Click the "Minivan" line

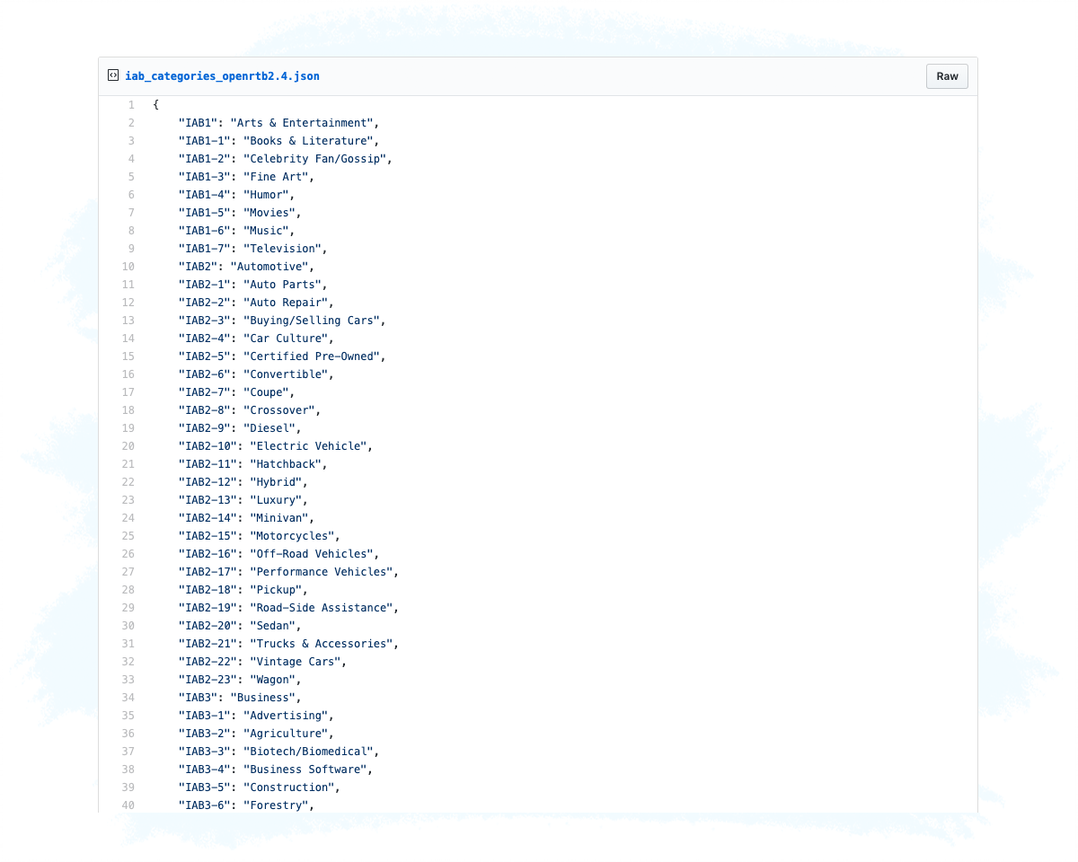pyautogui.click(x=246, y=518)
